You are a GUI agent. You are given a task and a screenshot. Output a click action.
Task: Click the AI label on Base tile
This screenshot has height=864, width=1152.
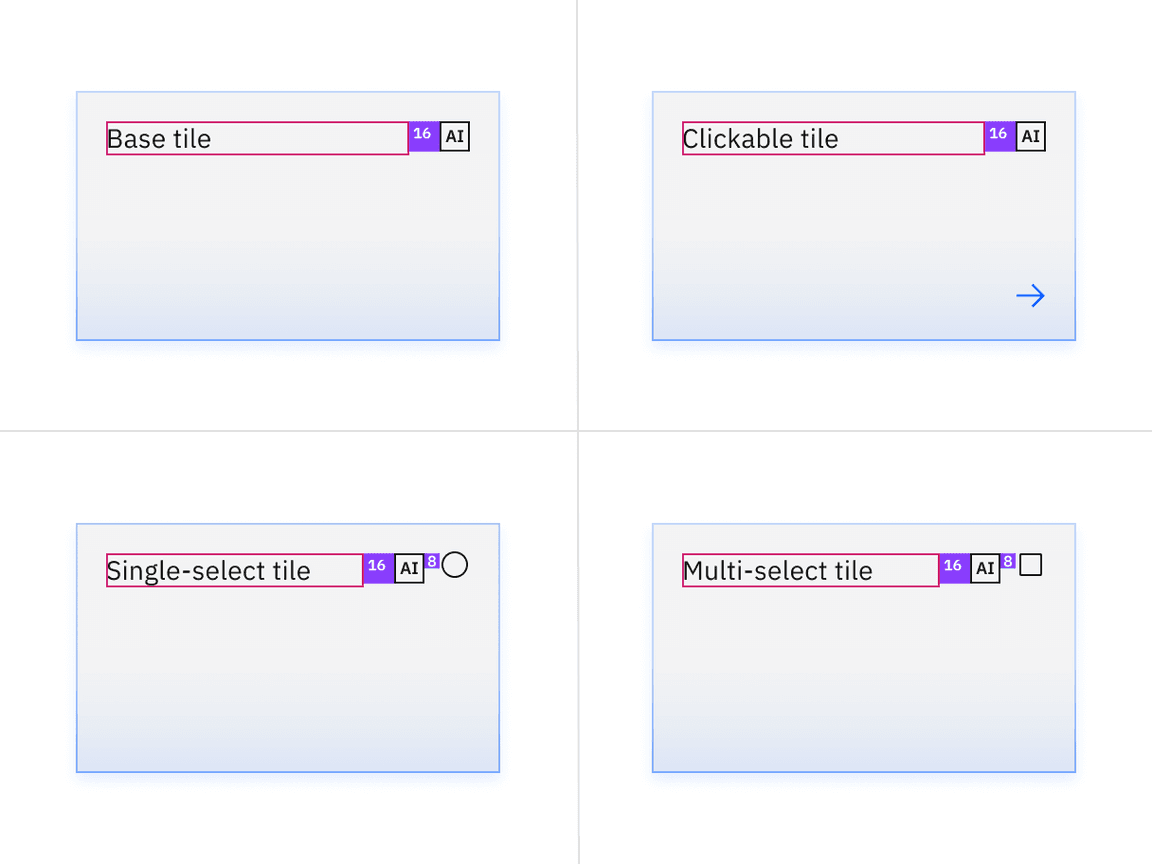point(455,137)
